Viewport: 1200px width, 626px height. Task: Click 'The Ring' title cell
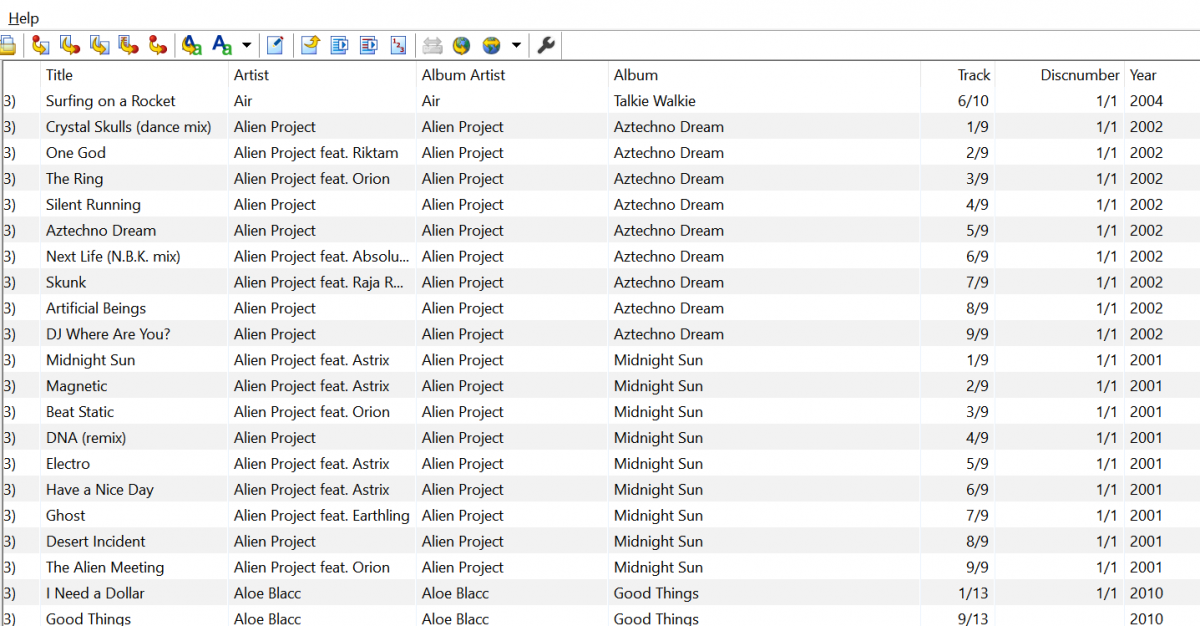point(74,179)
